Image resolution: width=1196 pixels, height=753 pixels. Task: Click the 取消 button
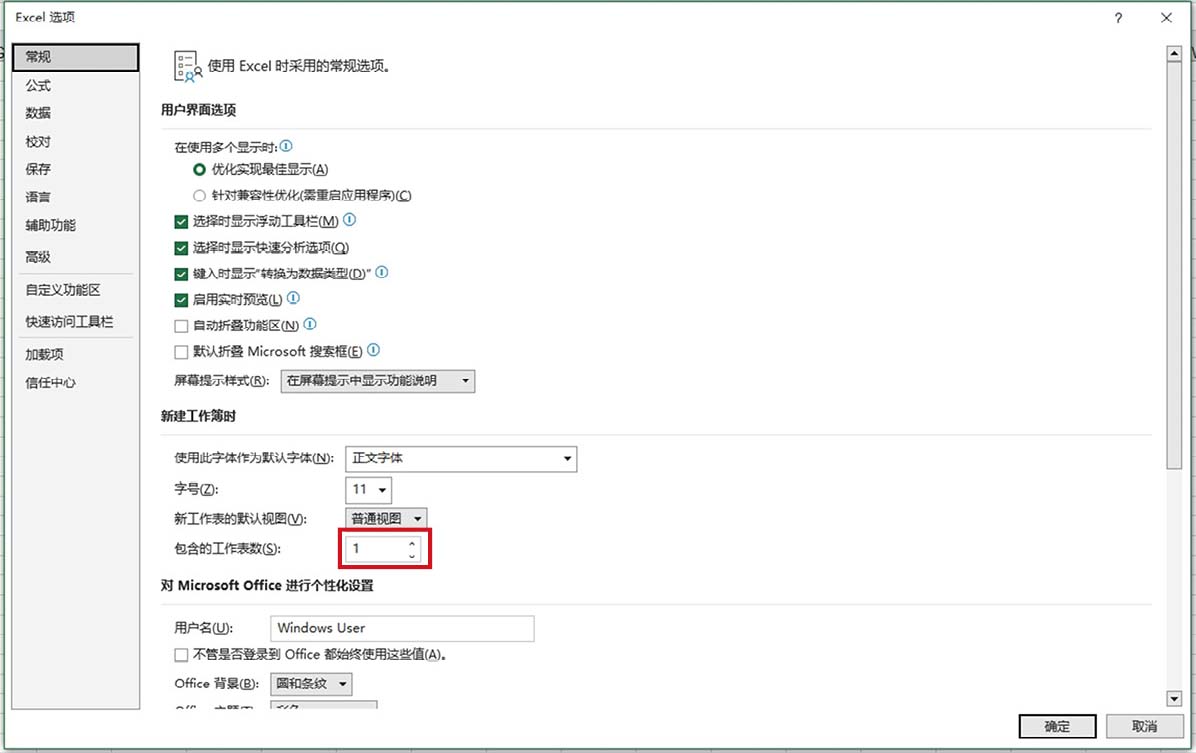click(x=1144, y=726)
